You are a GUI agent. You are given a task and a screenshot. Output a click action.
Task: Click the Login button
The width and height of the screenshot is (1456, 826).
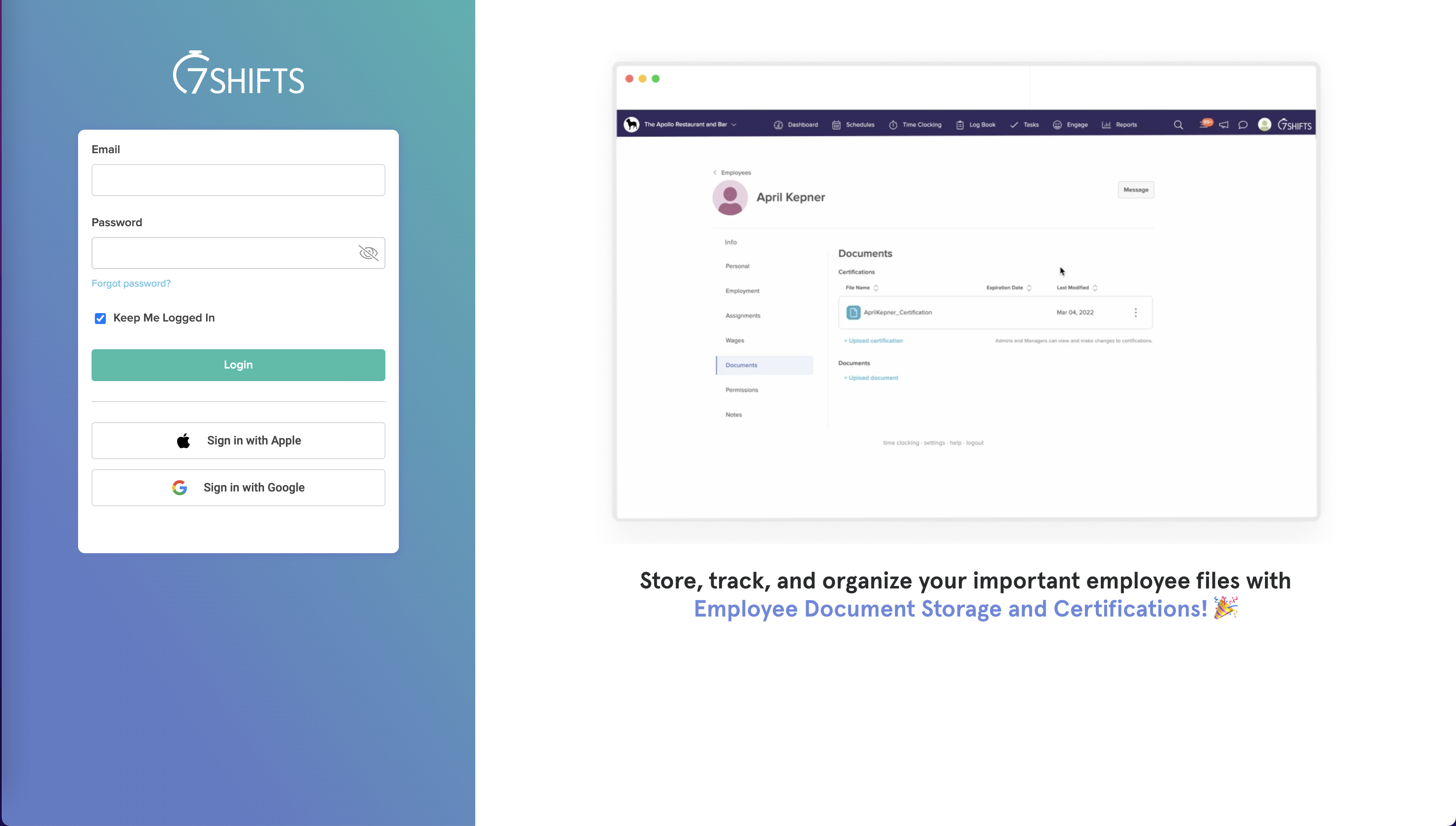point(238,364)
